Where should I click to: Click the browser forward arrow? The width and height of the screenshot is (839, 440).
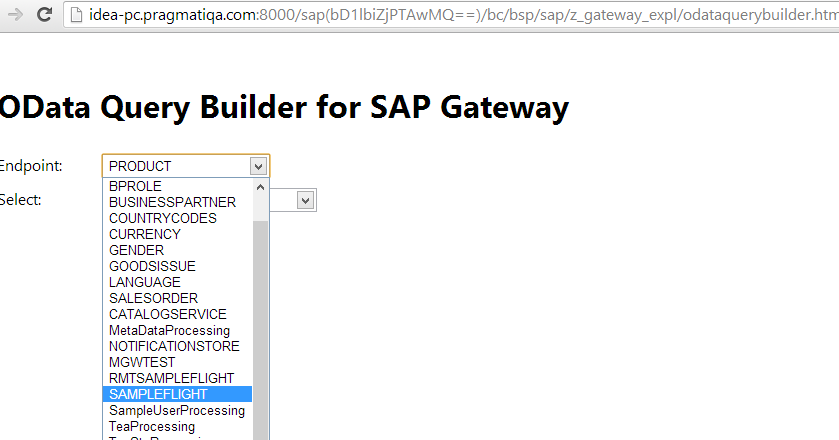tap(16, 14)
